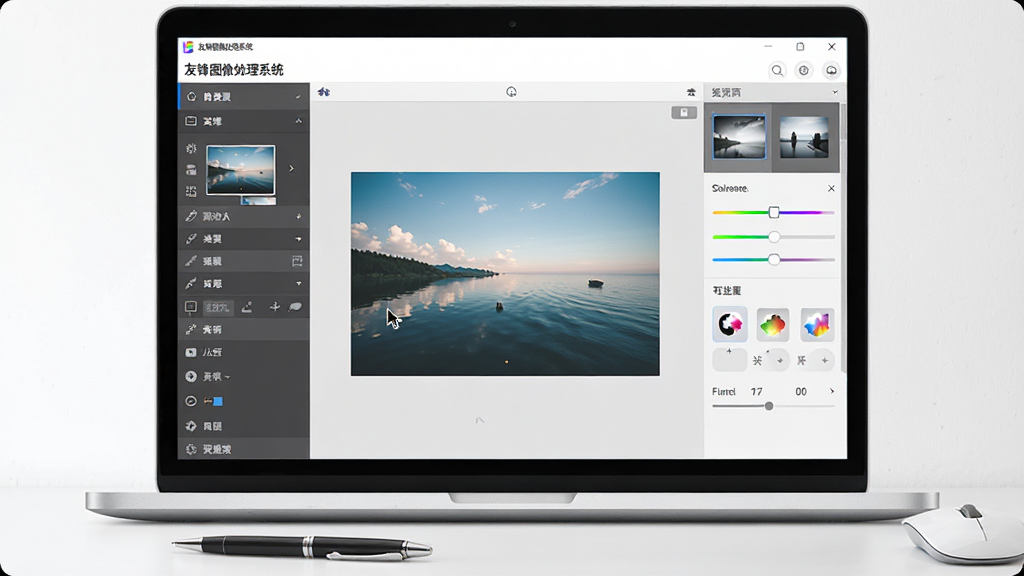The height and width of the screenshot is (576, 1024).
Task: Click the blue color square in the sidebar
Action: point(218,401)
